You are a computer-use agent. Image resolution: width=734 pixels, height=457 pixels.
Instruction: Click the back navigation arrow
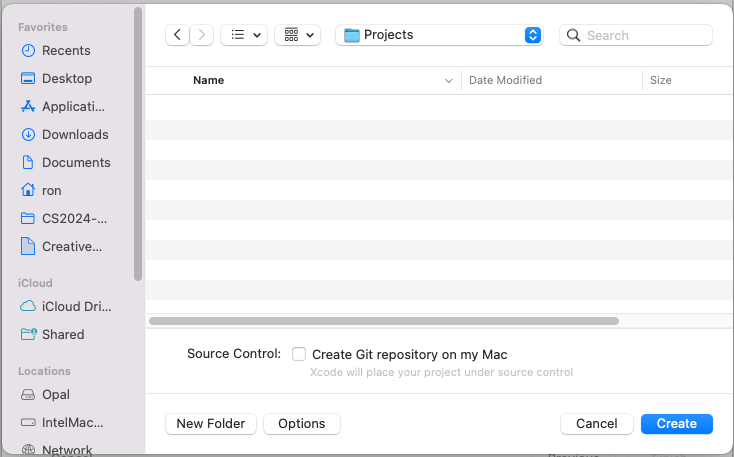tap(177, 35)
